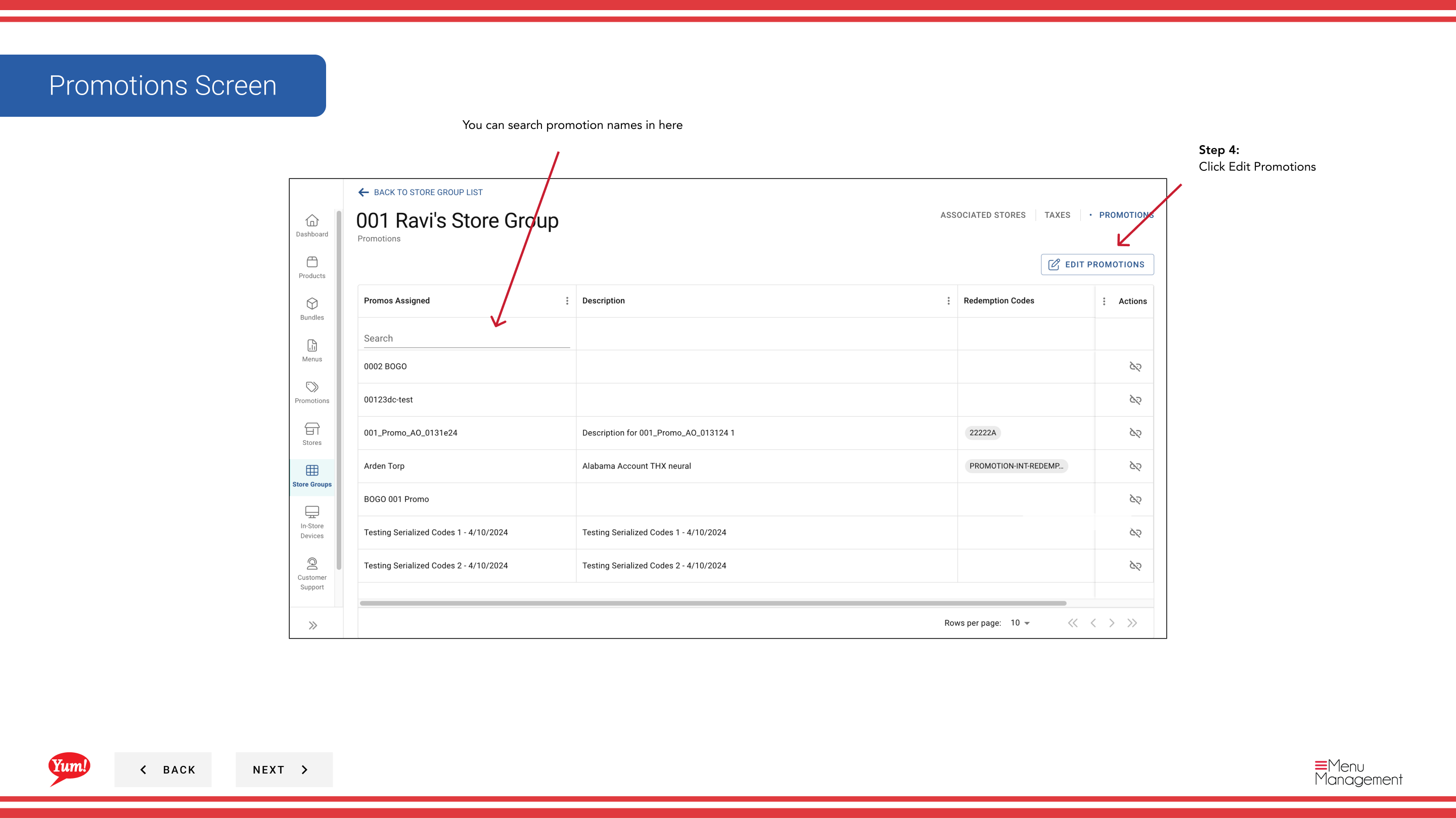Expand the sidebar with the double-chevron
The image size is (1456, 819).
pyautogui.click(x=312, y=625)
